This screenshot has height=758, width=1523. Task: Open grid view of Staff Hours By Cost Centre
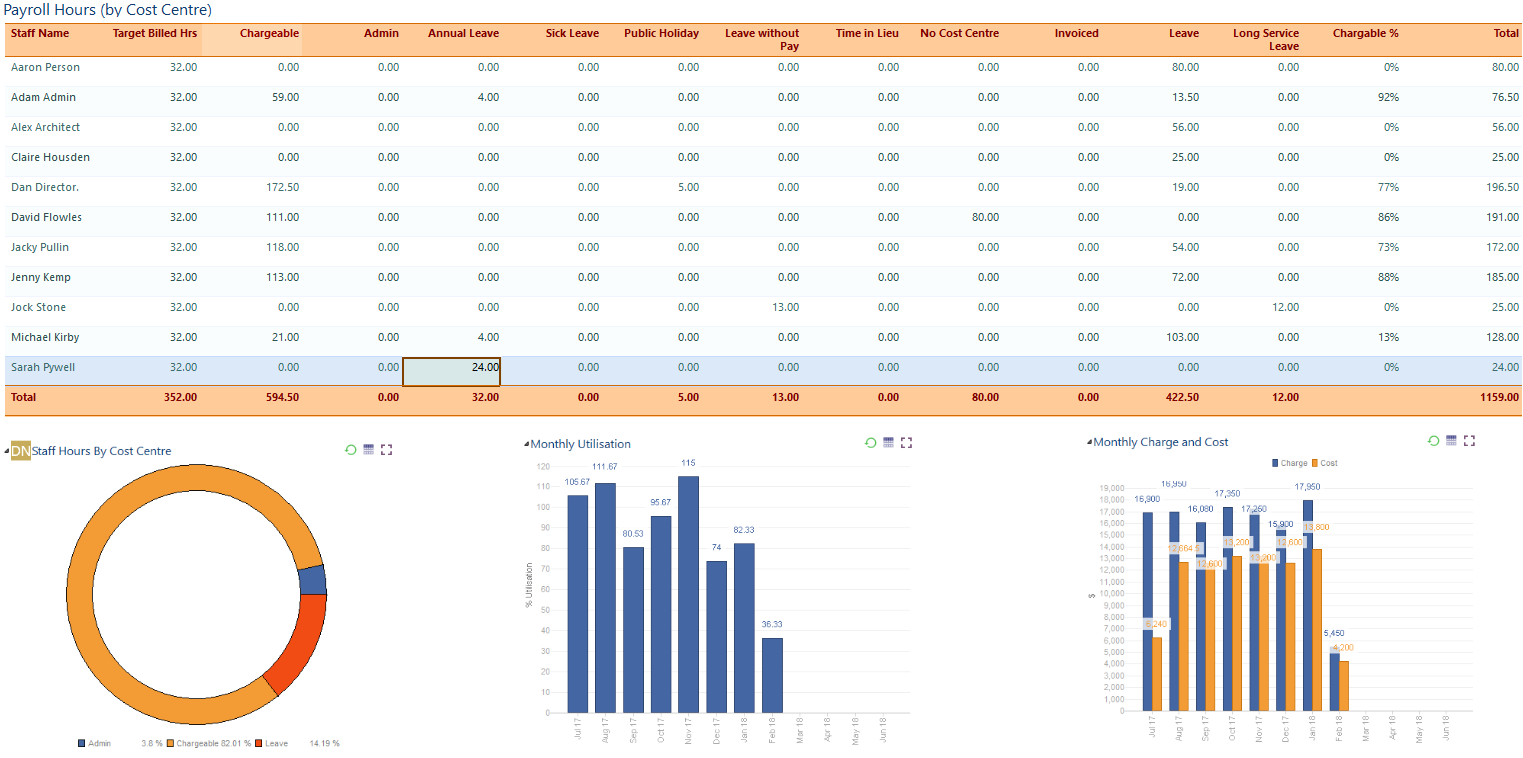pyautogui.click(x=367, y=449)
